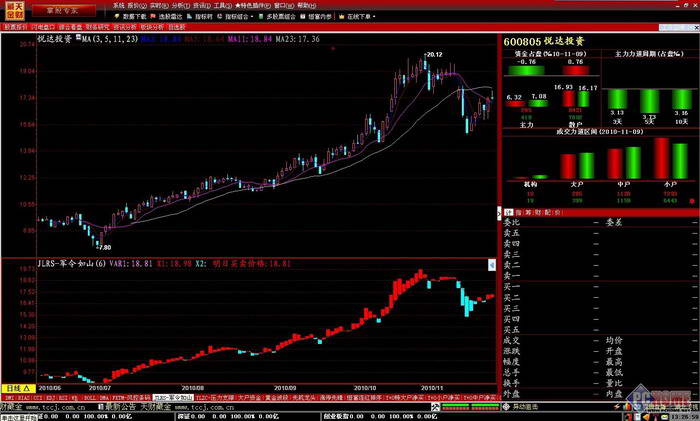Click the 委差 label
Image resolution: width=700 pixels, height=421 pixels.
pyautogui.click(x=614, y=222)
